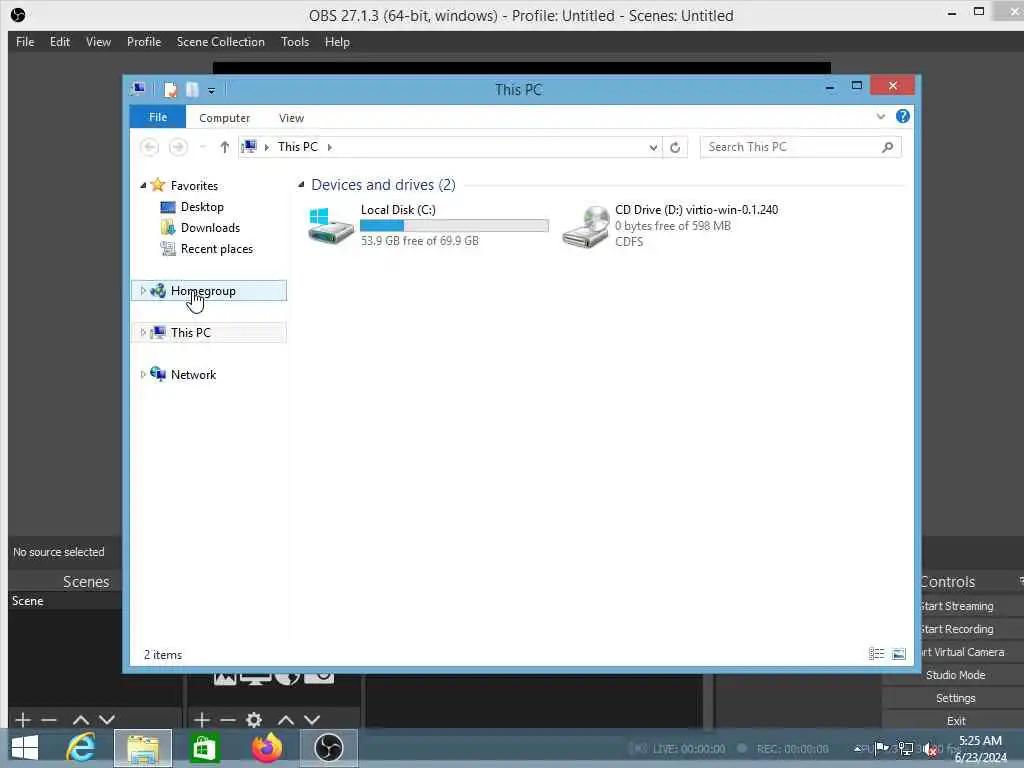Viewport: 1024px width, 768px height.
Task: Click the volume icon in the system tray
Action: pos(931,749)
